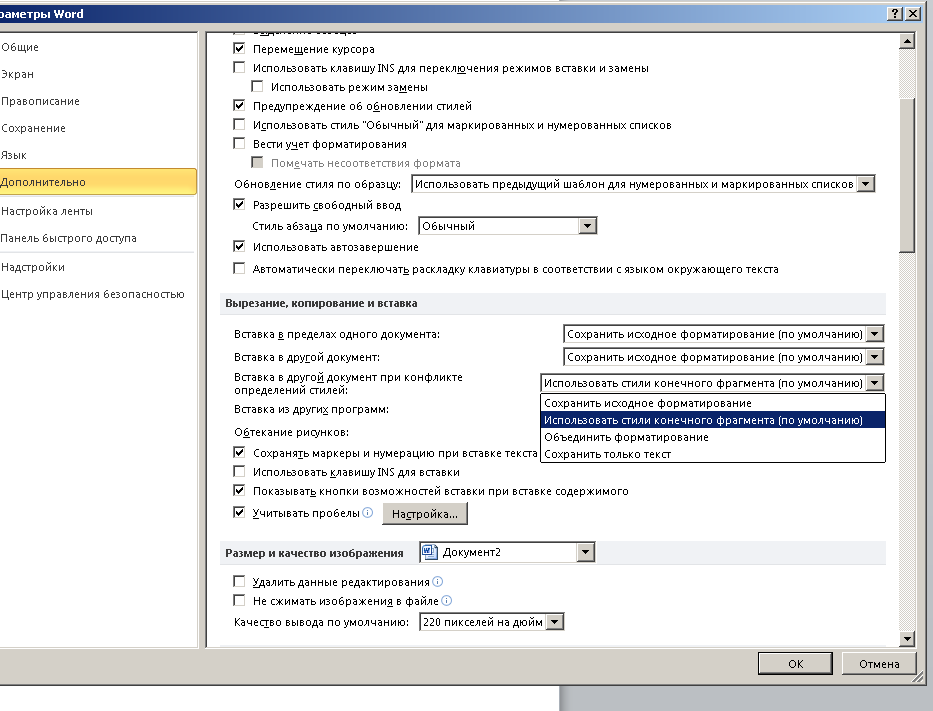Check Использовать клавишу INS для вставки
Screen dimensions: 933x711
(239, 471)
